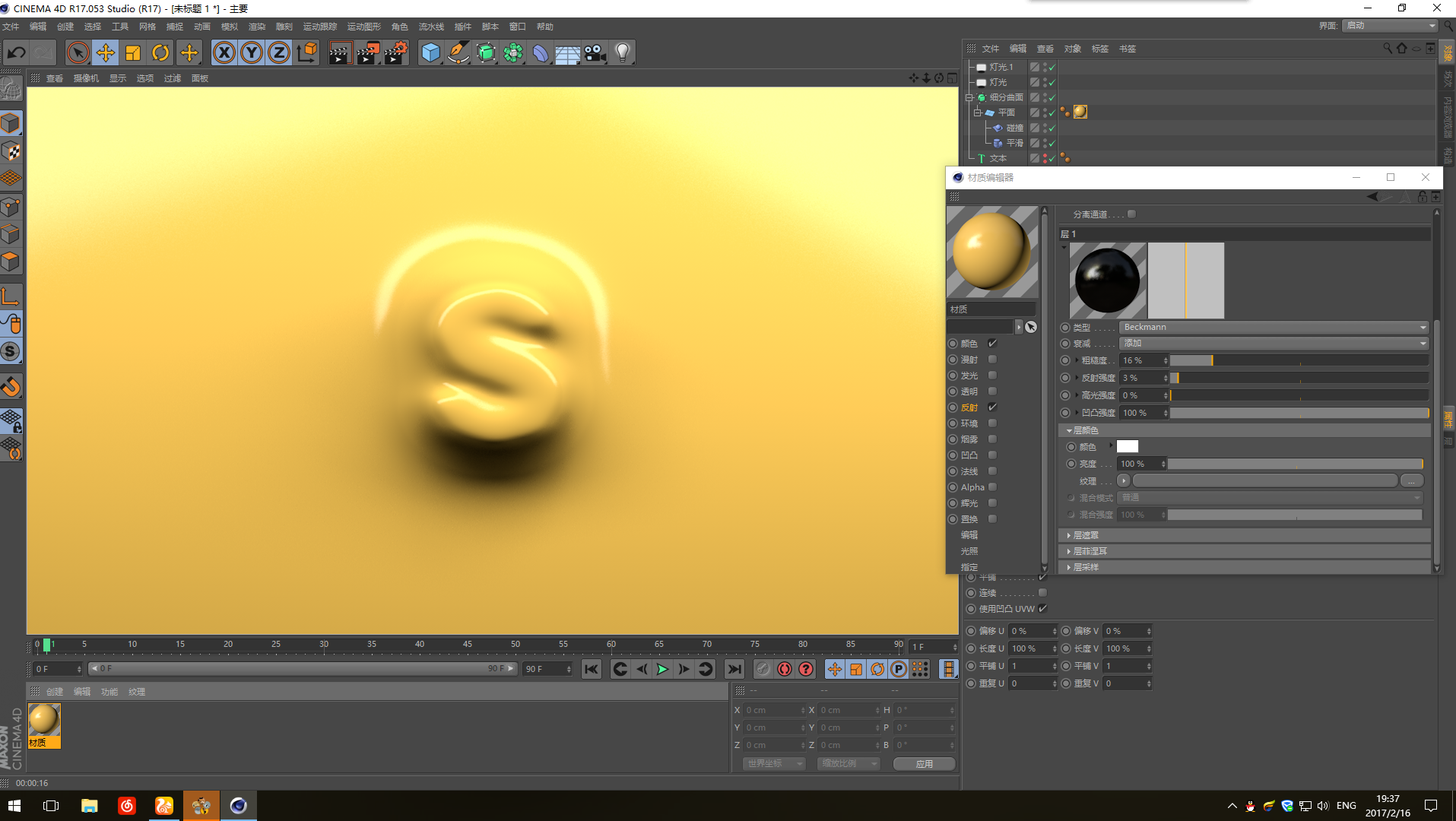Open the object manager 标签 menu

click(1100, 49)
